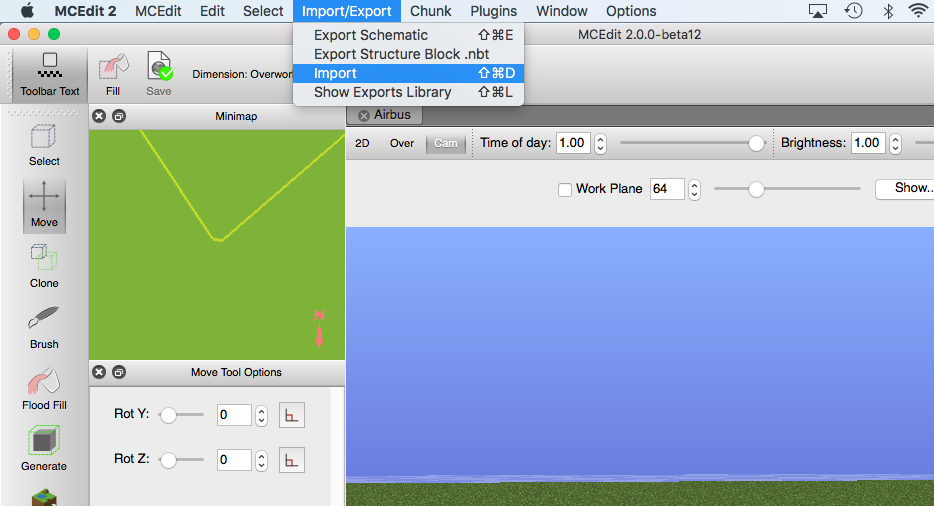This screenshot has width=934, height=506.
Task: Close the Minimap panel
Action: (x=99, y=116)
